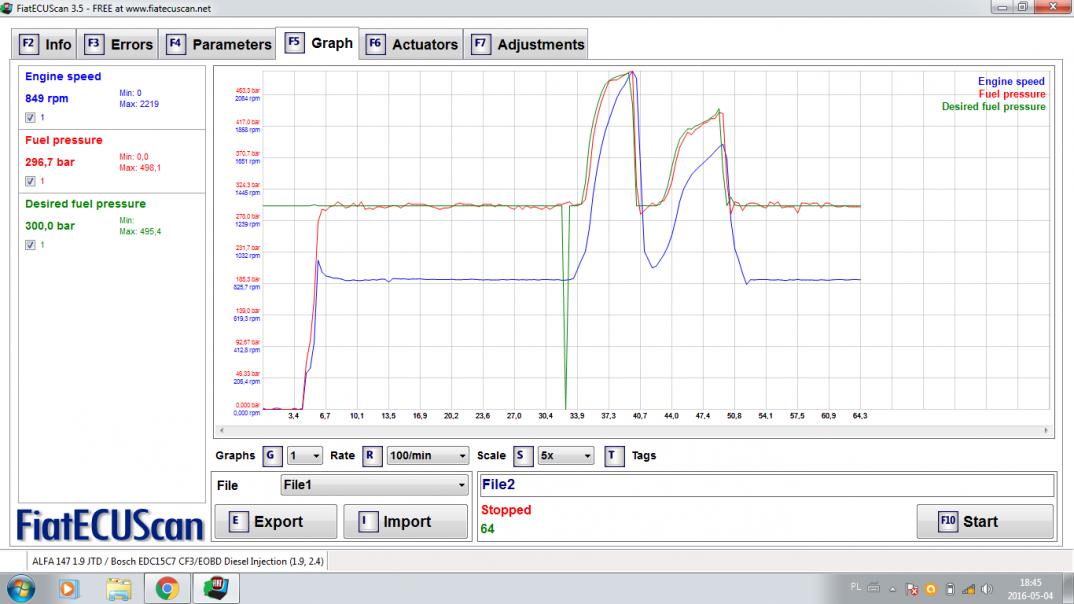Image resolution: width=1074 pixels, height=604 pixels.
Task: Click the FiatECUScan title bar icon
Action: click(8, 8)
